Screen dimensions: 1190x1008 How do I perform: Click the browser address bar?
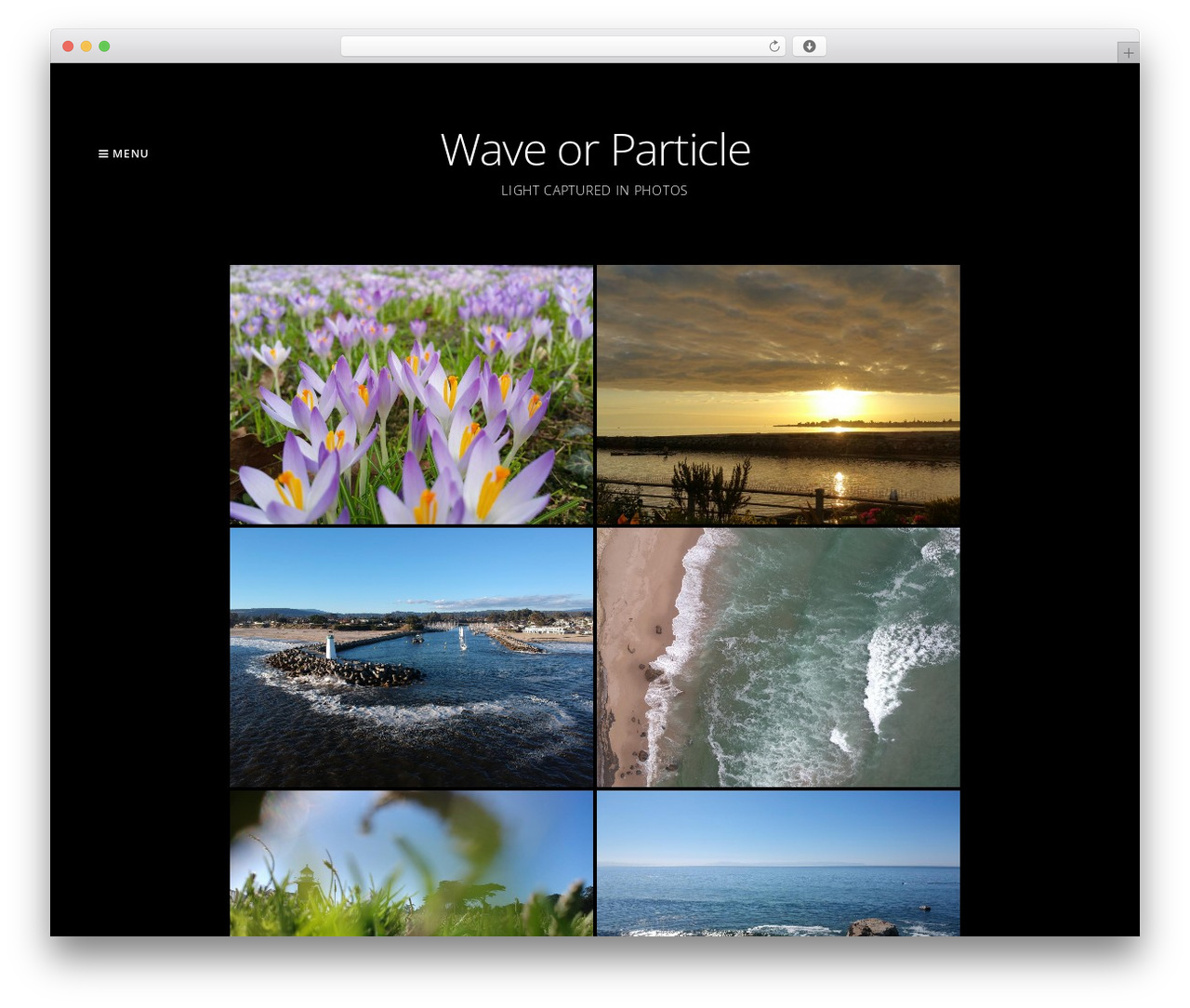click(x=562, y=46)
